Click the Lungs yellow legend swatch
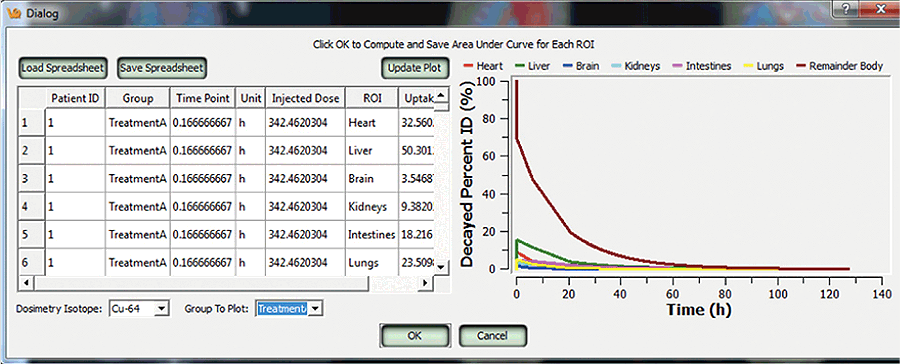Viewport: 900px width, 364px height. [748, 66]
